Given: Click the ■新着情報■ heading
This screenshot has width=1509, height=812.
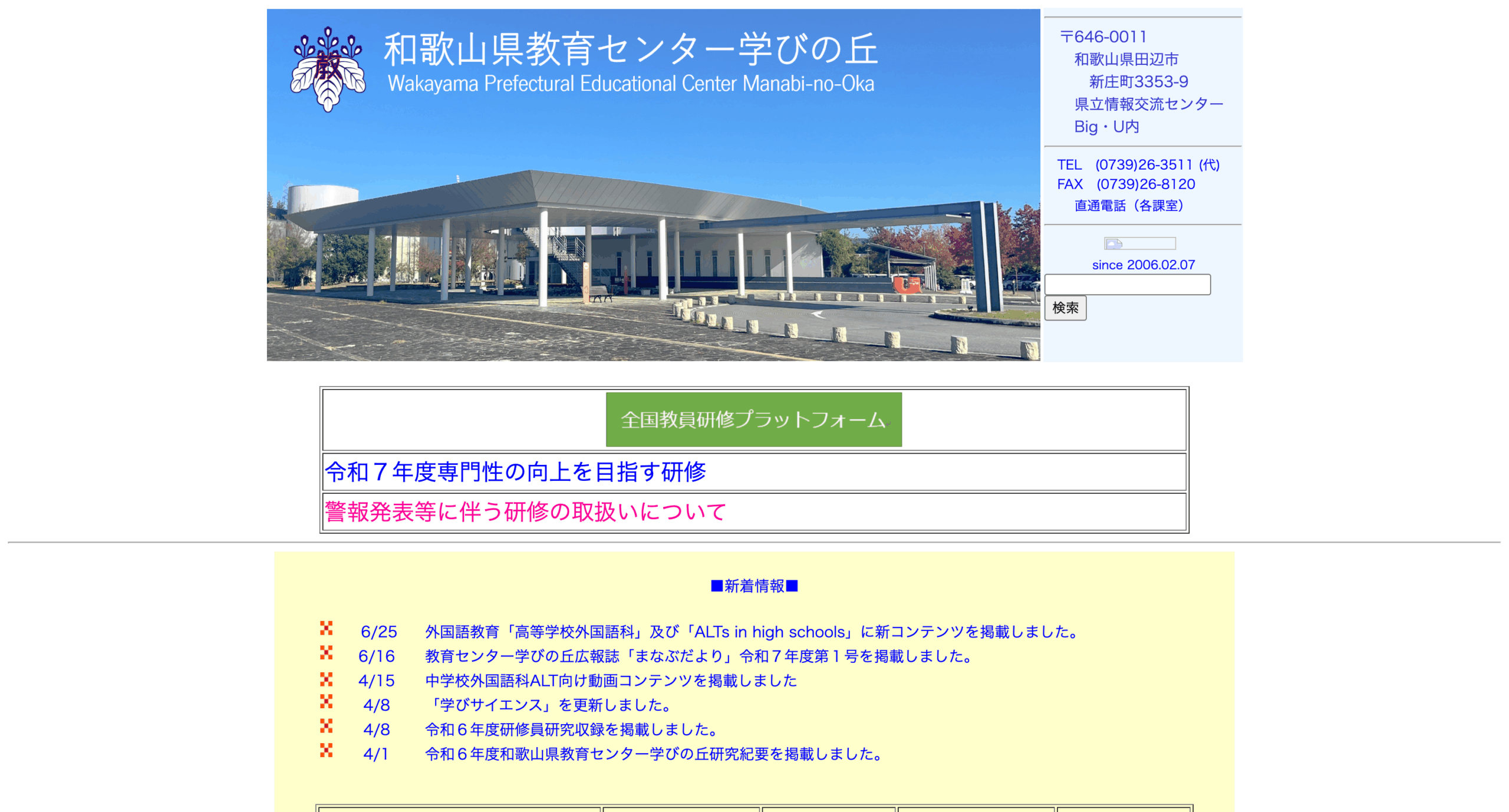Looking at the screenshot, I should tap(754, 586).
